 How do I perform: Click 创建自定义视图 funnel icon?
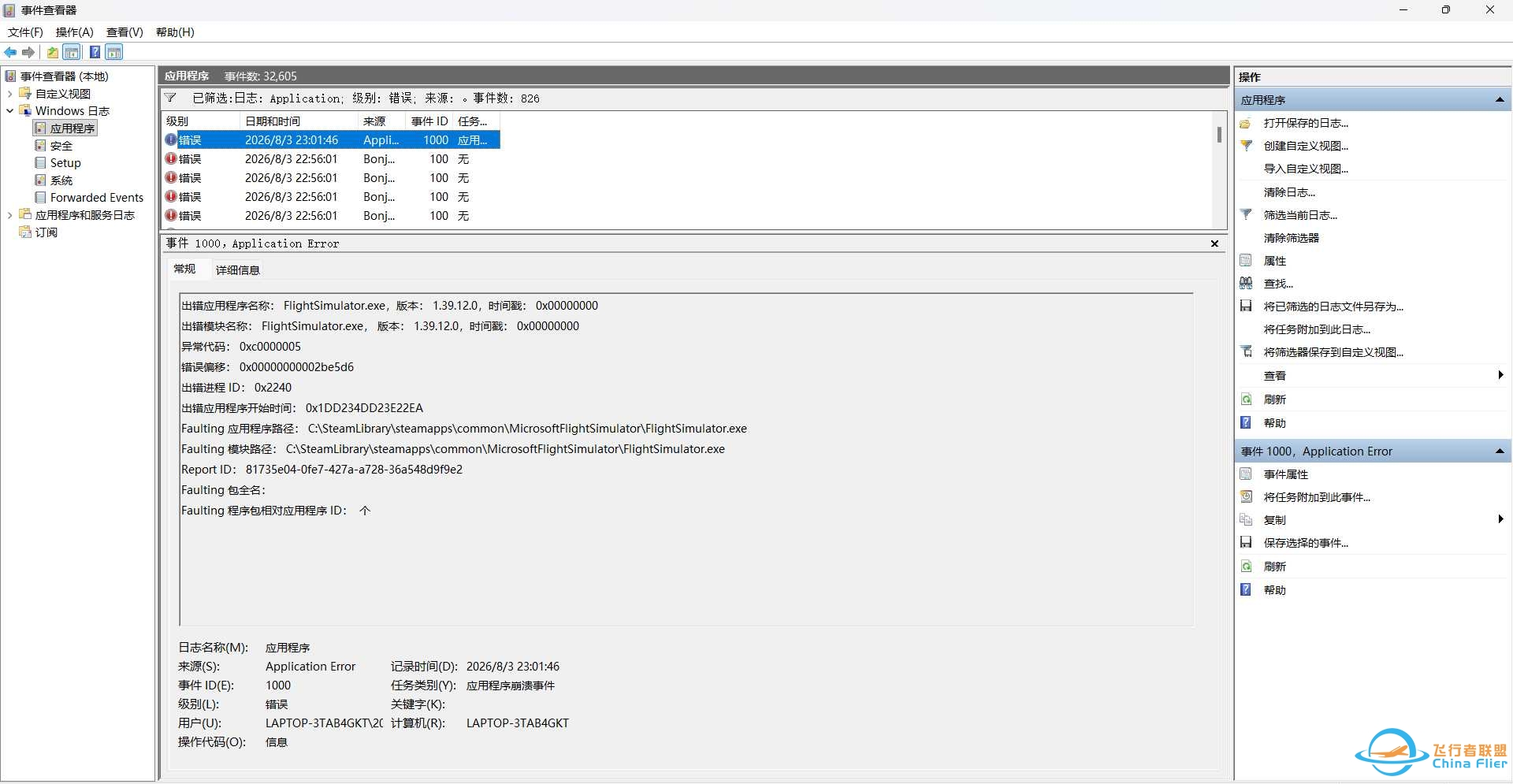(x=1246, y=146)
